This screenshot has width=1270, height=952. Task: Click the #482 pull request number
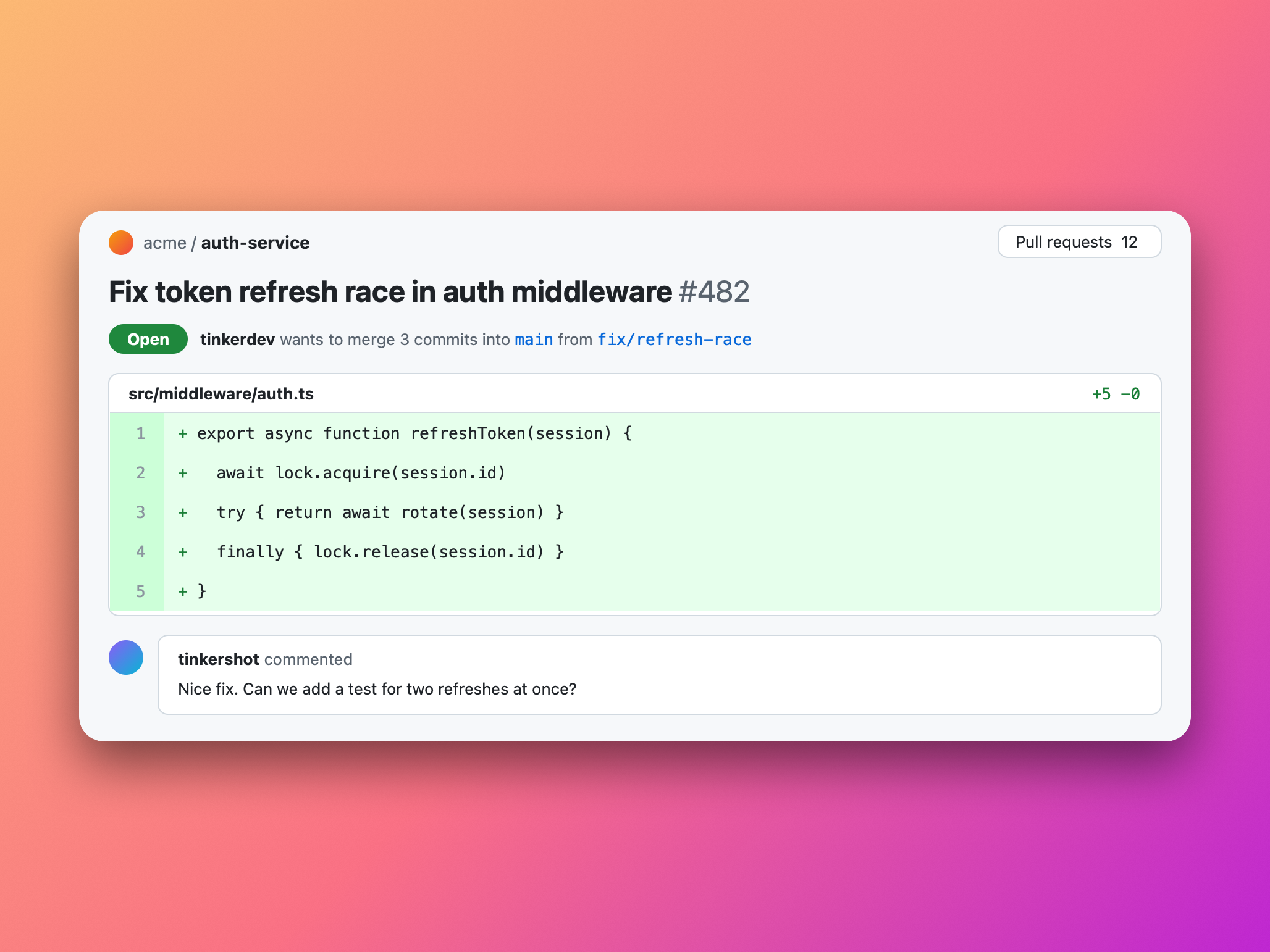tap(714, 291)
